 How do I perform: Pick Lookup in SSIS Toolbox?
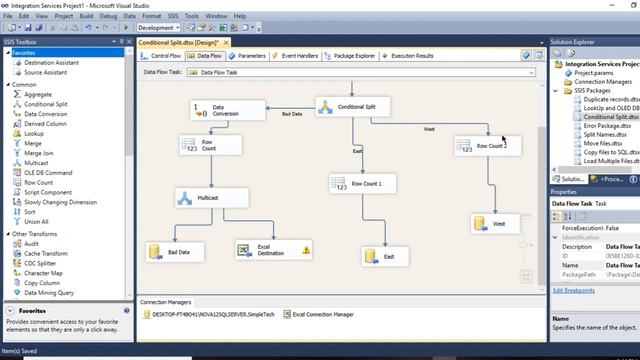pos(33,133)
